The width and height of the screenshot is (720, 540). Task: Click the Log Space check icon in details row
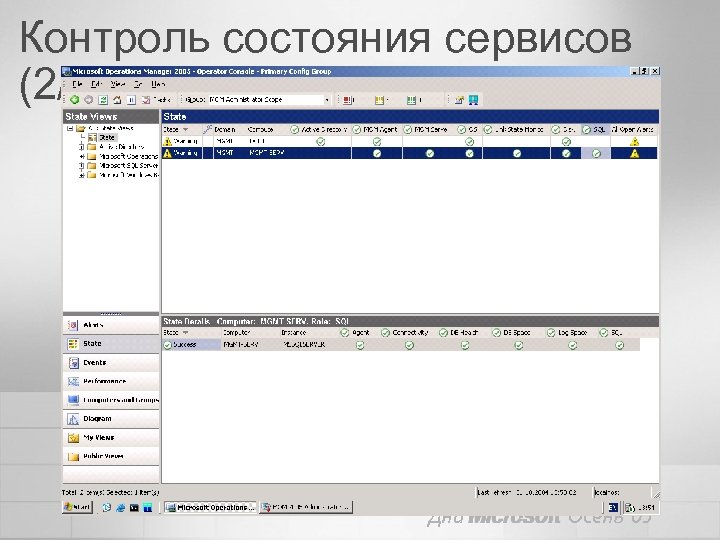[572, 345]
